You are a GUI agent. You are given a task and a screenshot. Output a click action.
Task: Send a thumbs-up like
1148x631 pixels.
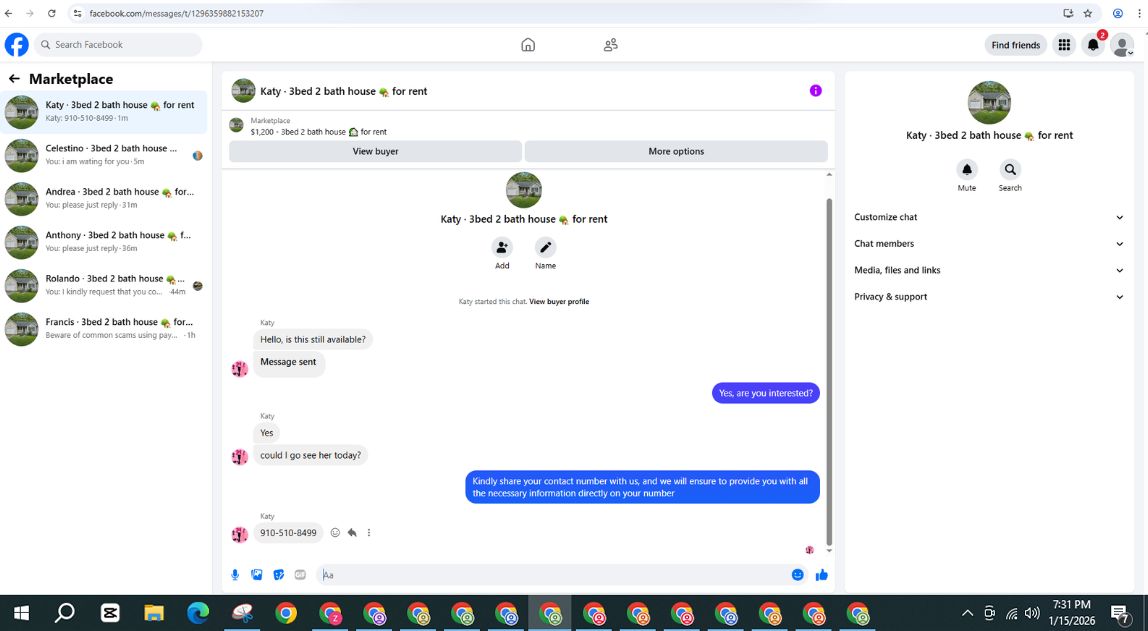(821, 575)
